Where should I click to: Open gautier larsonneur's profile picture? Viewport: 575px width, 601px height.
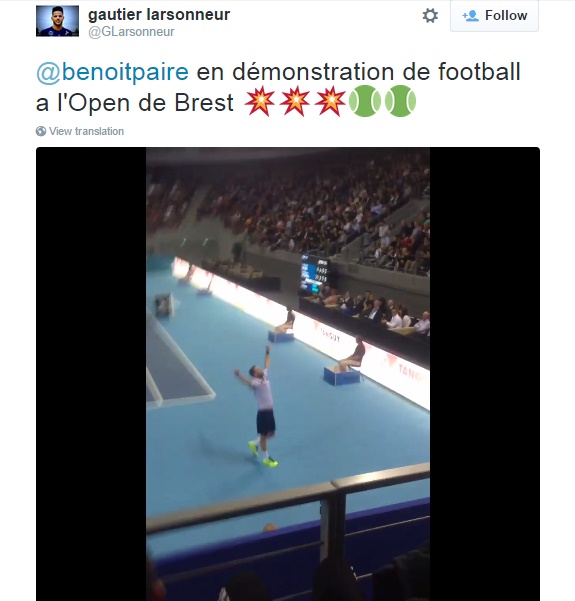[58, 21]
